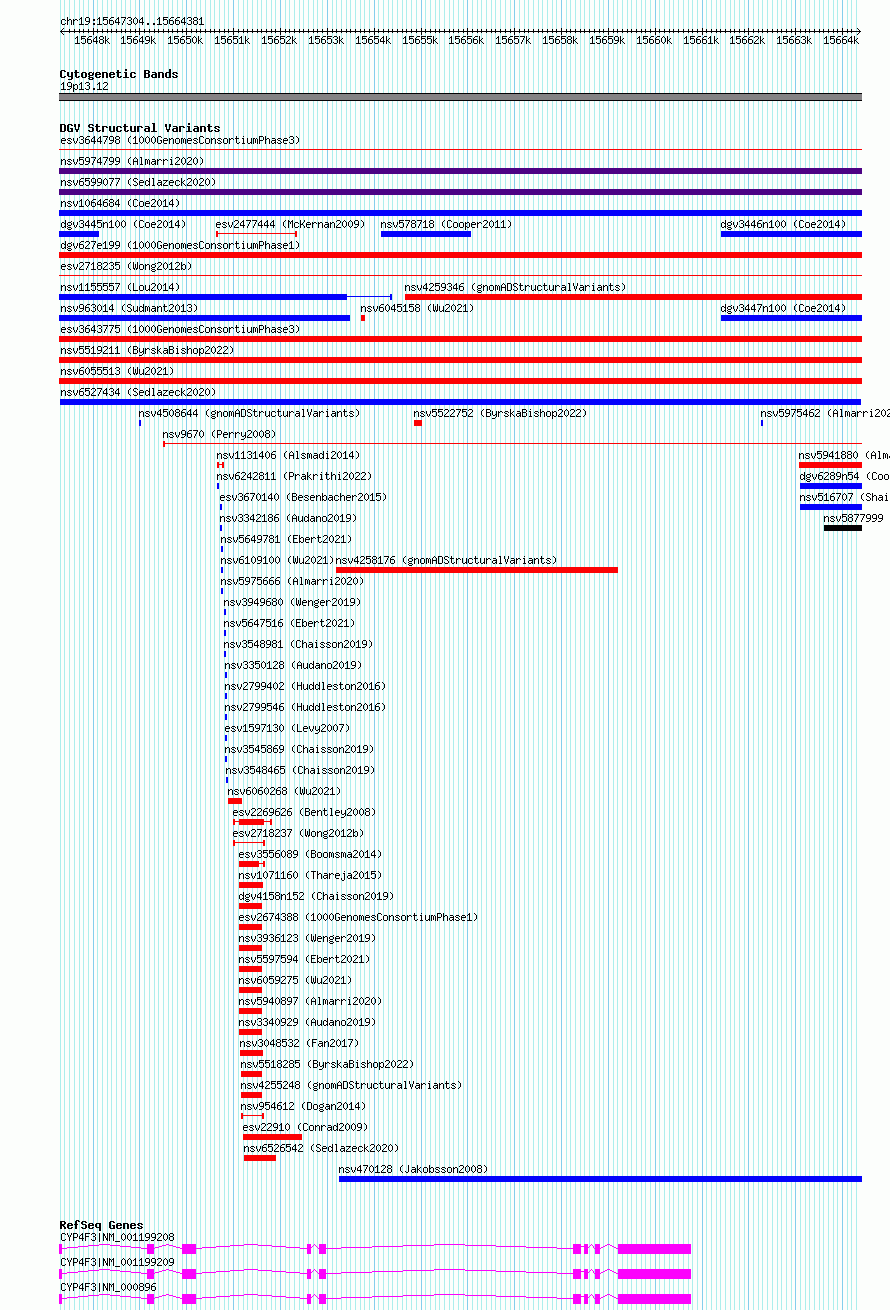Open esv3670140 (Besenbacher2015) variant

[304, 497]
